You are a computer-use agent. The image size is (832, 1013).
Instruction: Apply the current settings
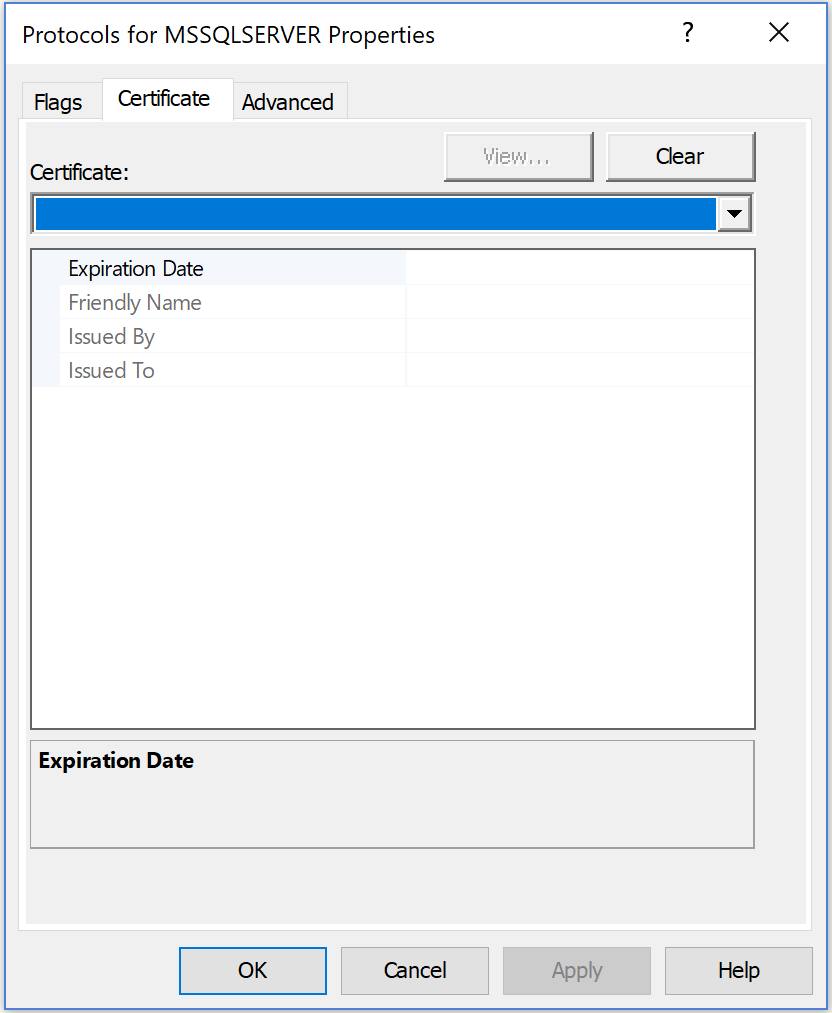pyautogui.click(x=576, y=970)
